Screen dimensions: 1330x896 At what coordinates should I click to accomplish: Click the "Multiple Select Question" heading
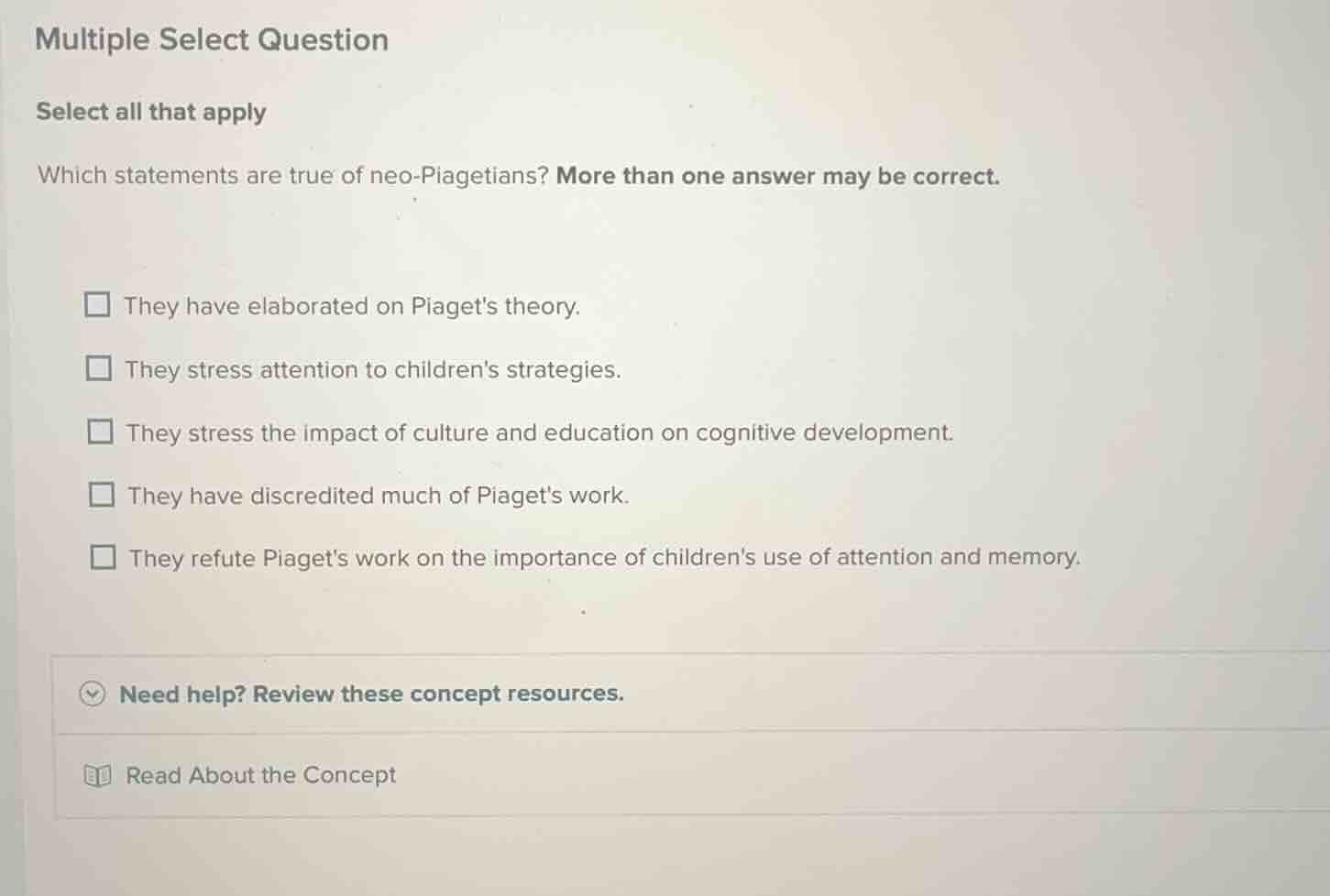[211, 39]
